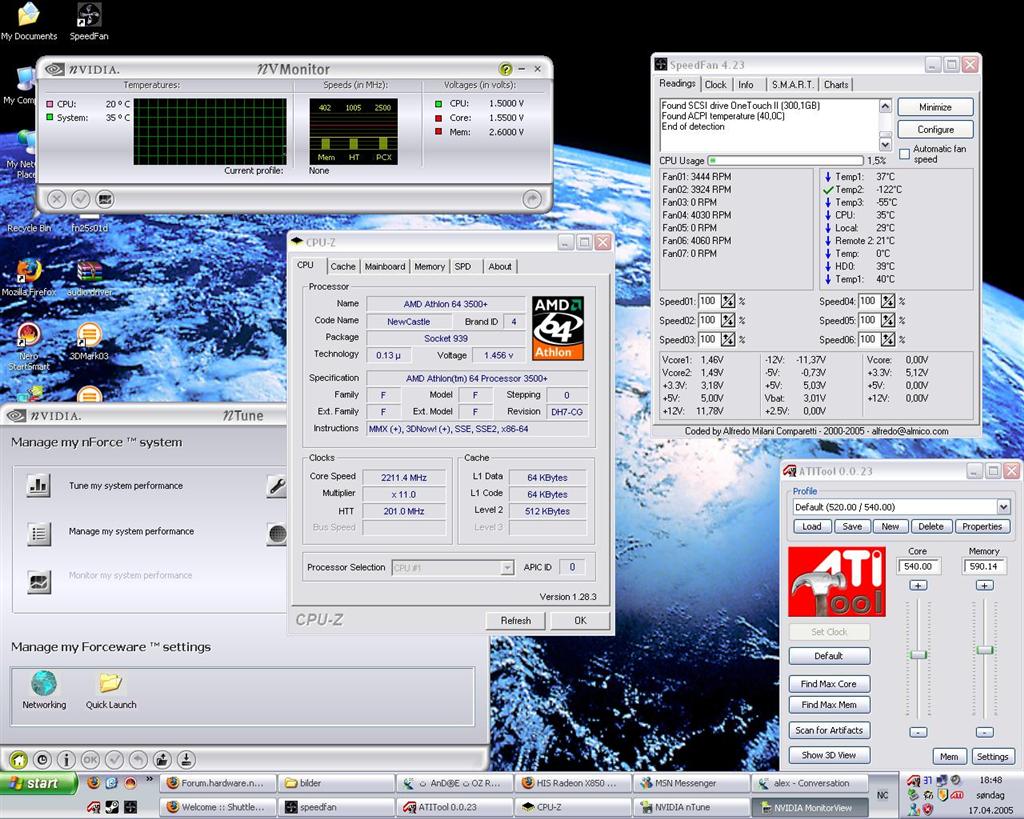The width and height of the screenshot is (1024, 819).
Task: Click the Speed03 up/down spinner in SpeedFan
Action: 728,340
